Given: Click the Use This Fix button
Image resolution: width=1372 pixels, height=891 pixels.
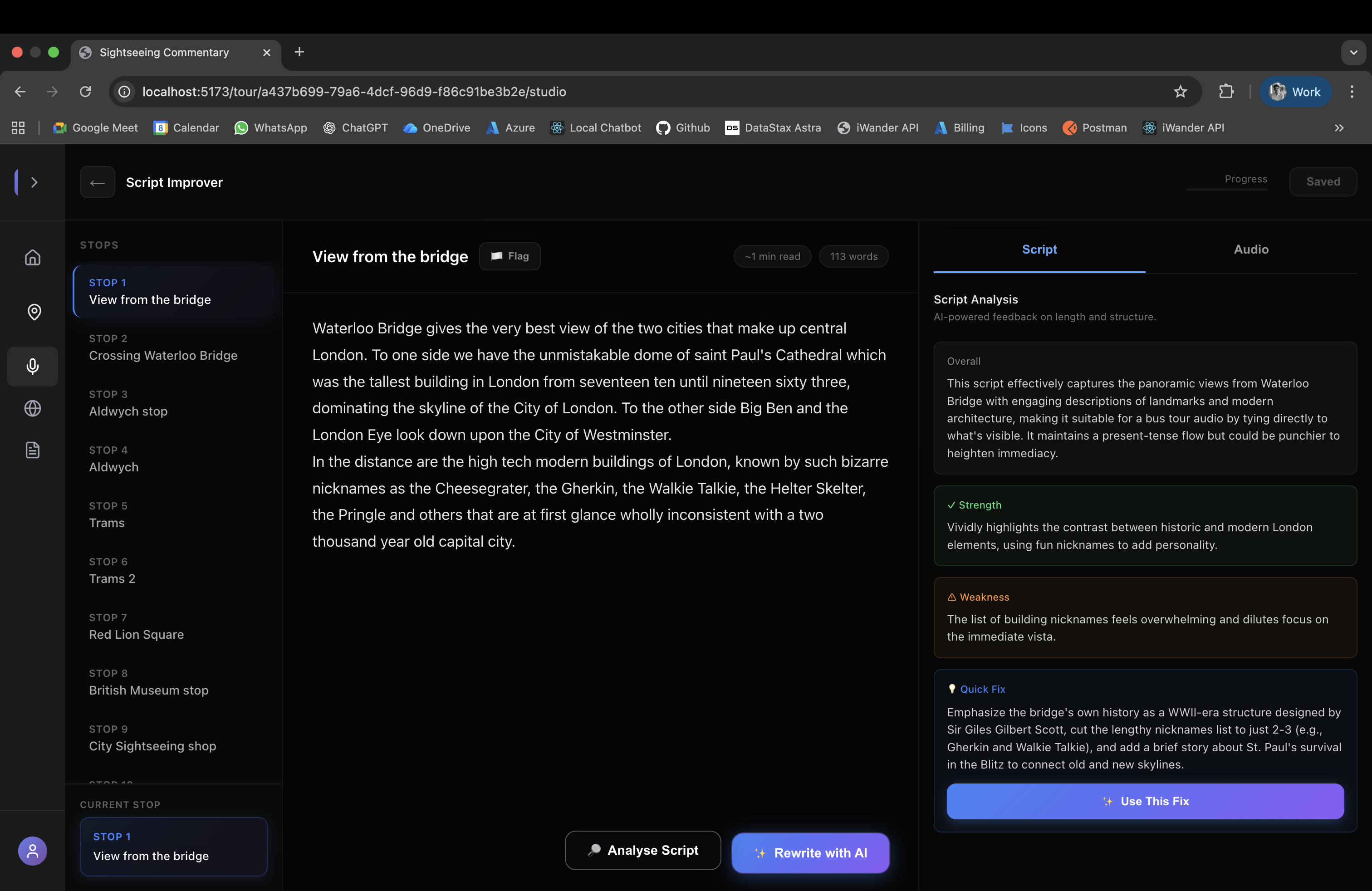Looking at the screenshot, I should click(x=1145, y=801).
